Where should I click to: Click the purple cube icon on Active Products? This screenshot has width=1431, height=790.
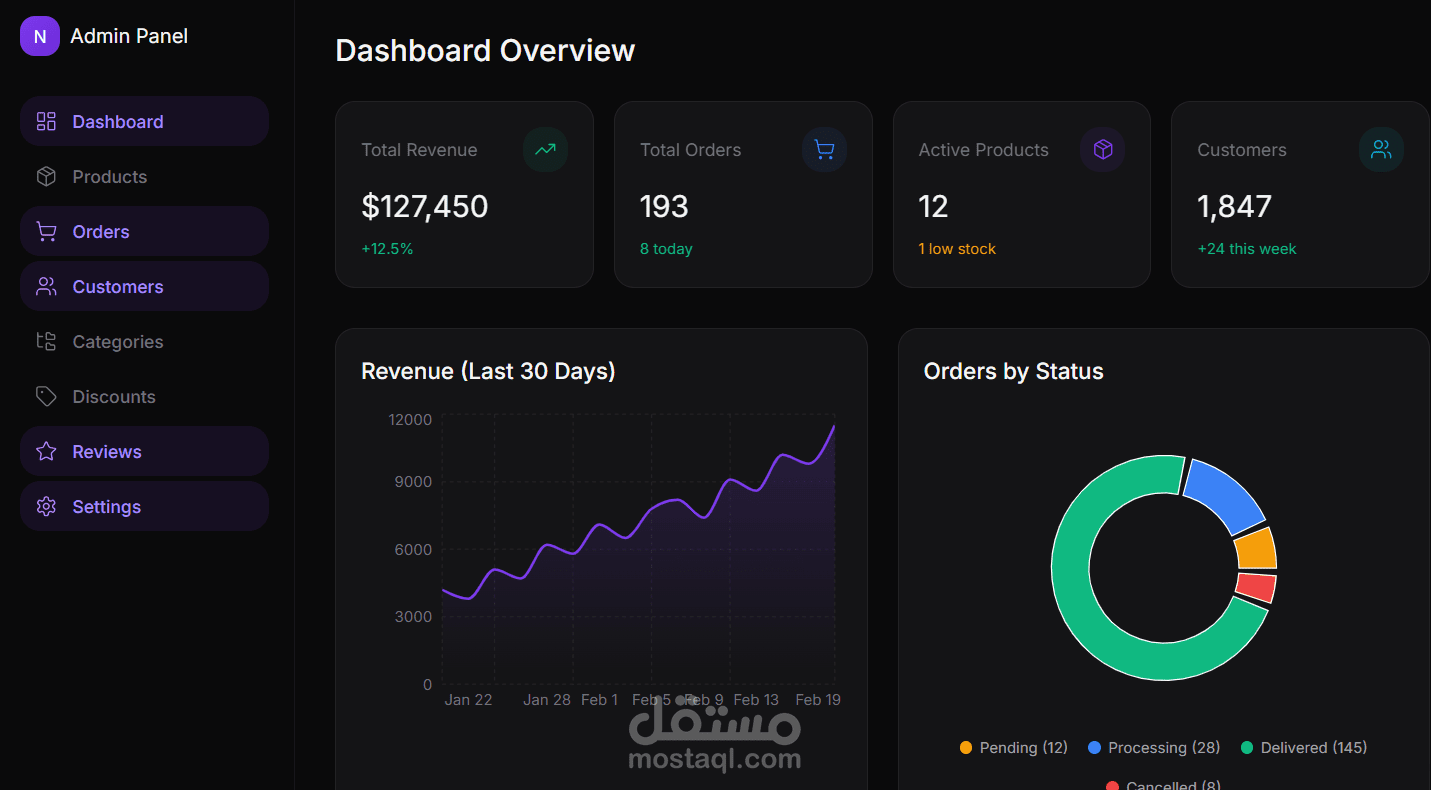coord(1103,150)
